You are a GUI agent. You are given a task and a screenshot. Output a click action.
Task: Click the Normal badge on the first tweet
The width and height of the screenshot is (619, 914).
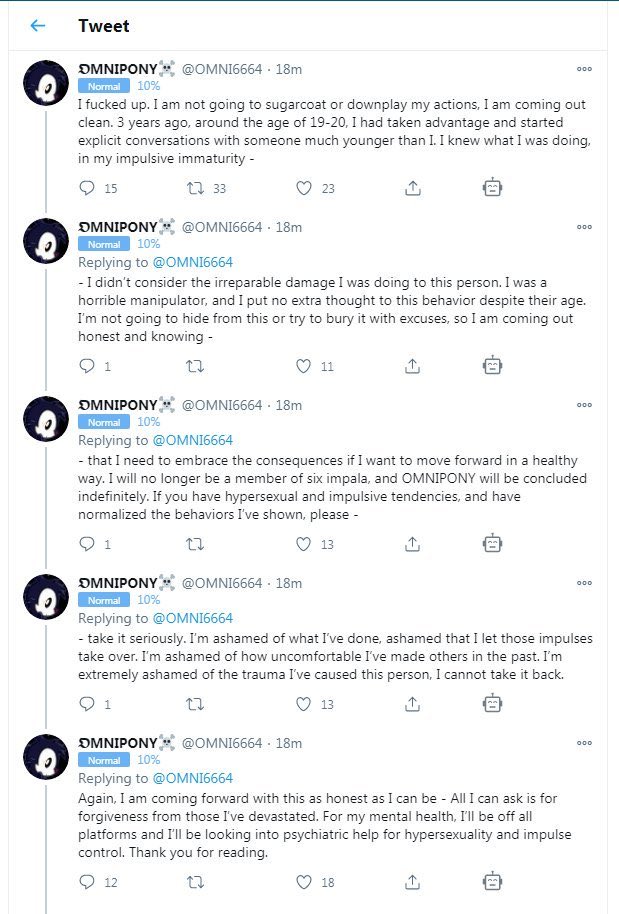click(104, 86)
